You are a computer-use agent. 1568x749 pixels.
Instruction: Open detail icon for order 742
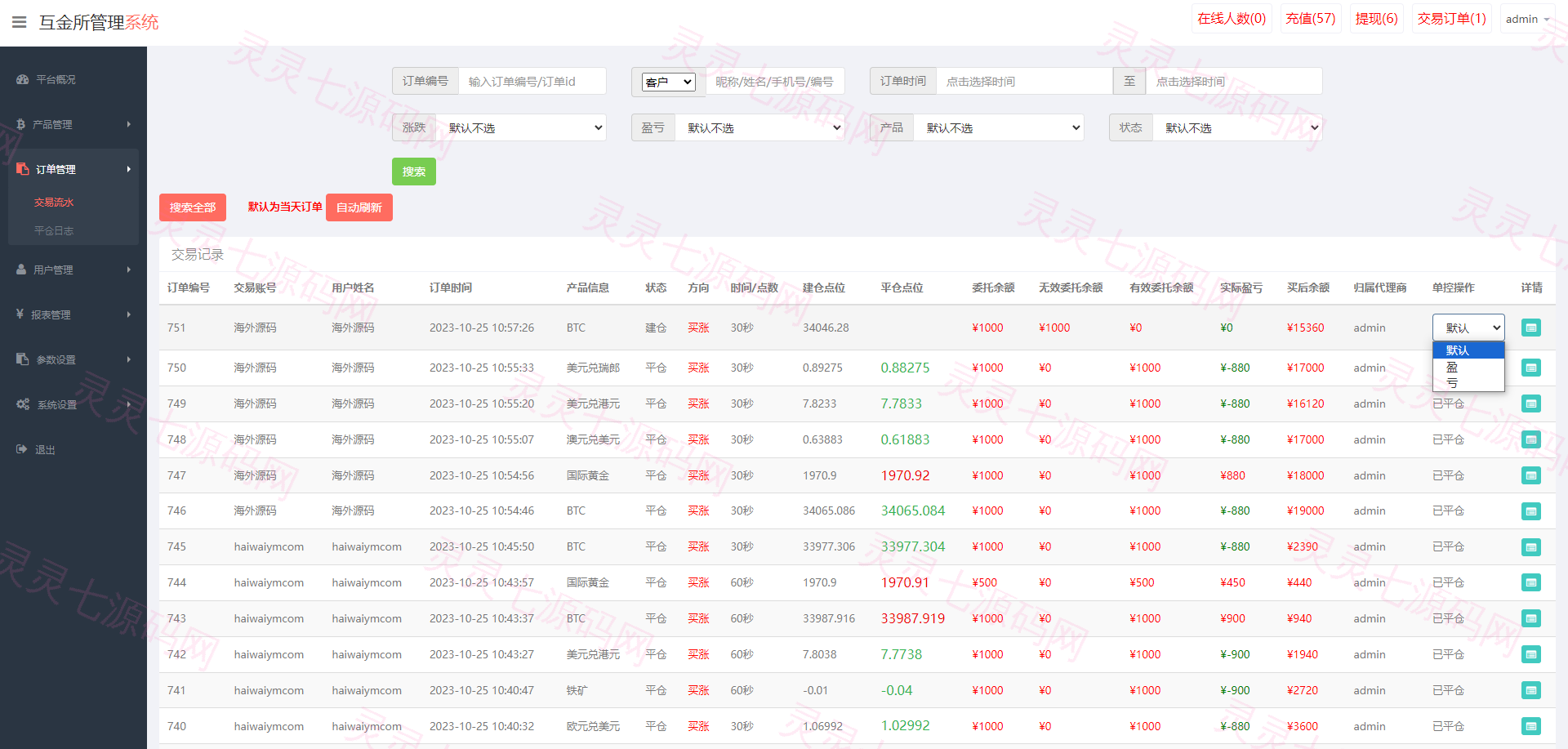coord(1531,654)
